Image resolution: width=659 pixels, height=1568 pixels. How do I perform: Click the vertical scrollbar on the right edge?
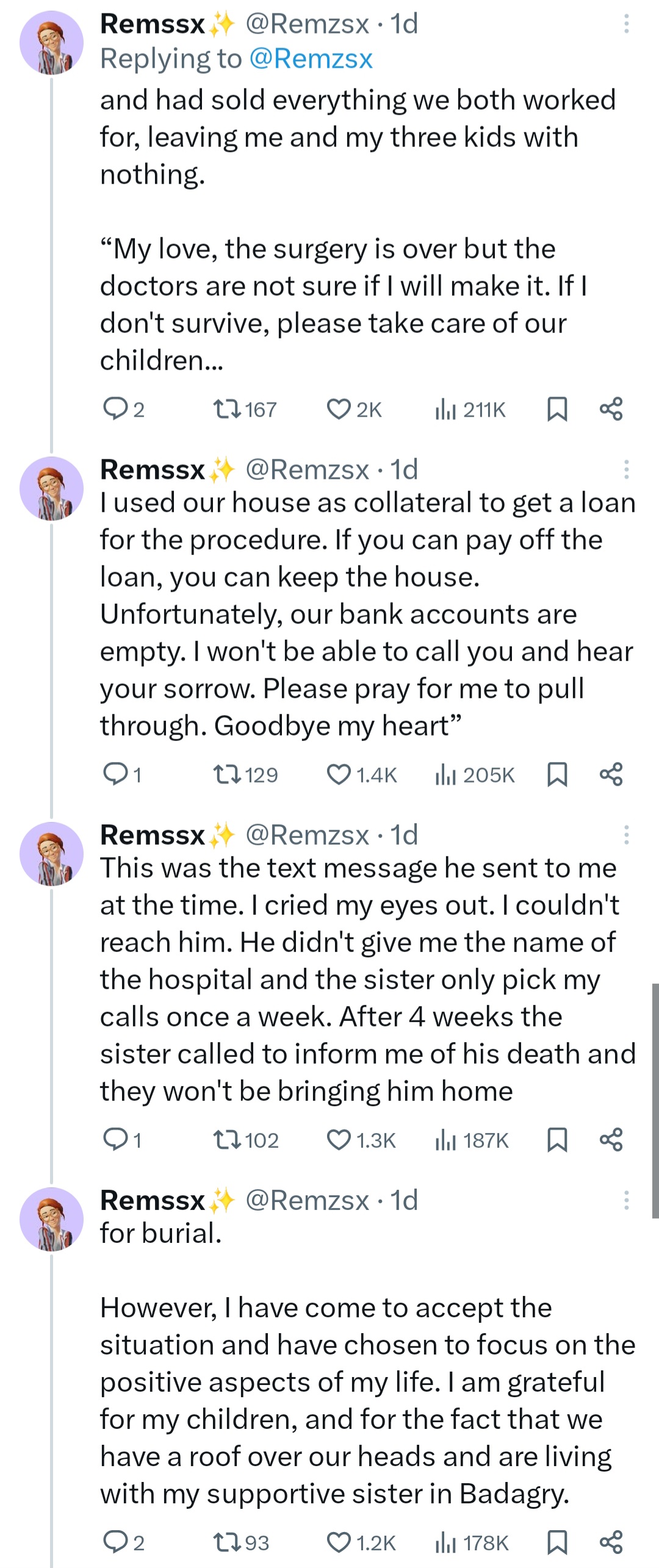point(655,1100)
